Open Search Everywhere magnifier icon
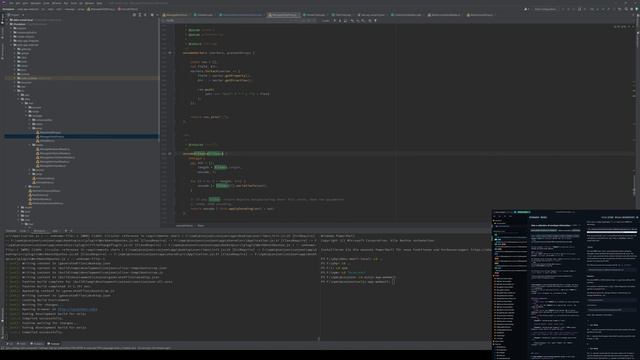640x360 pixels. (626, 9)
